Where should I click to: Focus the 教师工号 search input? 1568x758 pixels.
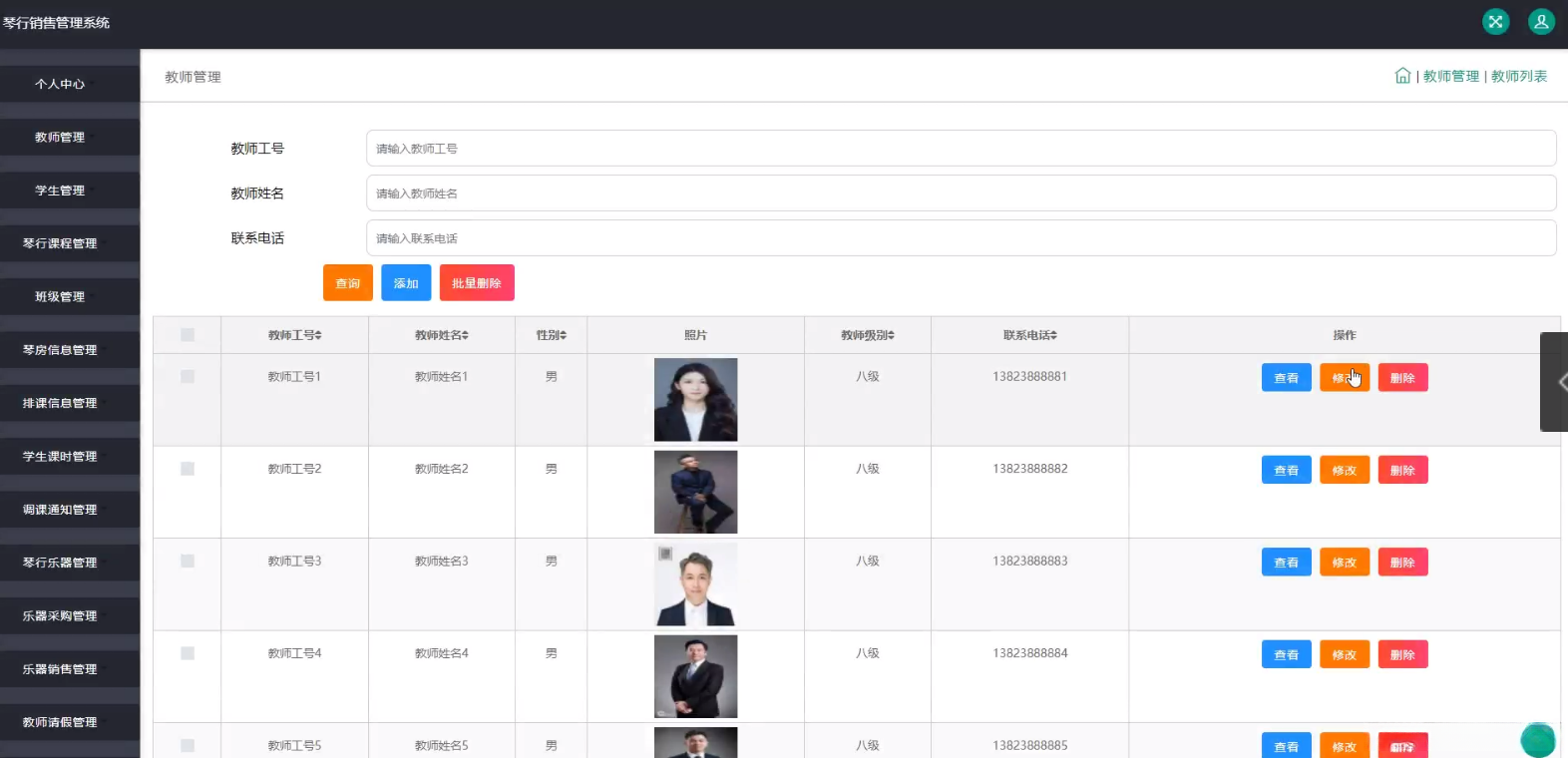962,149
